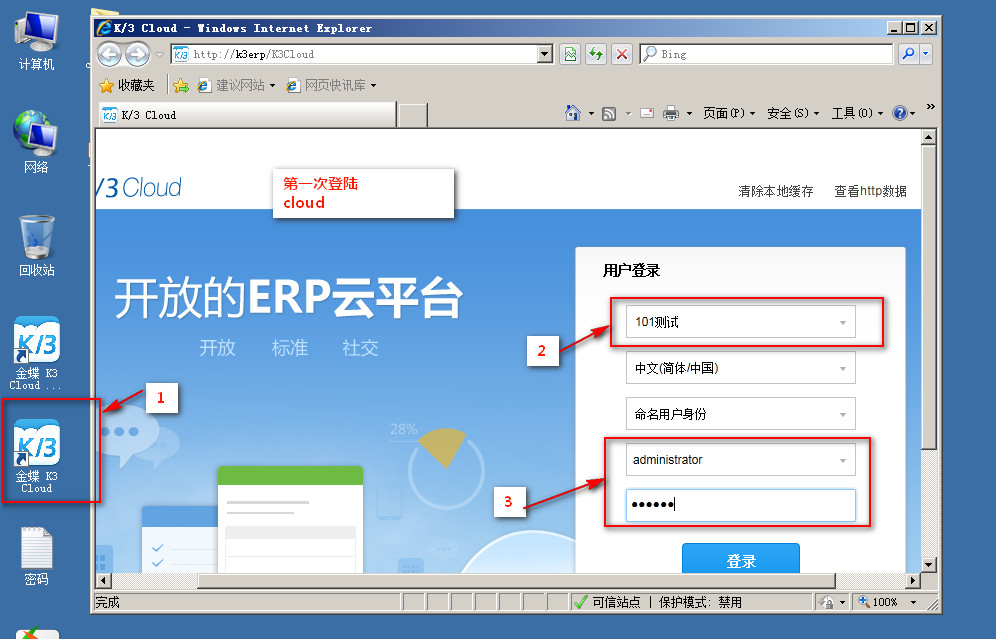Open the address bar history dropdown arrow
Screen dimensions: 996x639
(x=544, y=55)
